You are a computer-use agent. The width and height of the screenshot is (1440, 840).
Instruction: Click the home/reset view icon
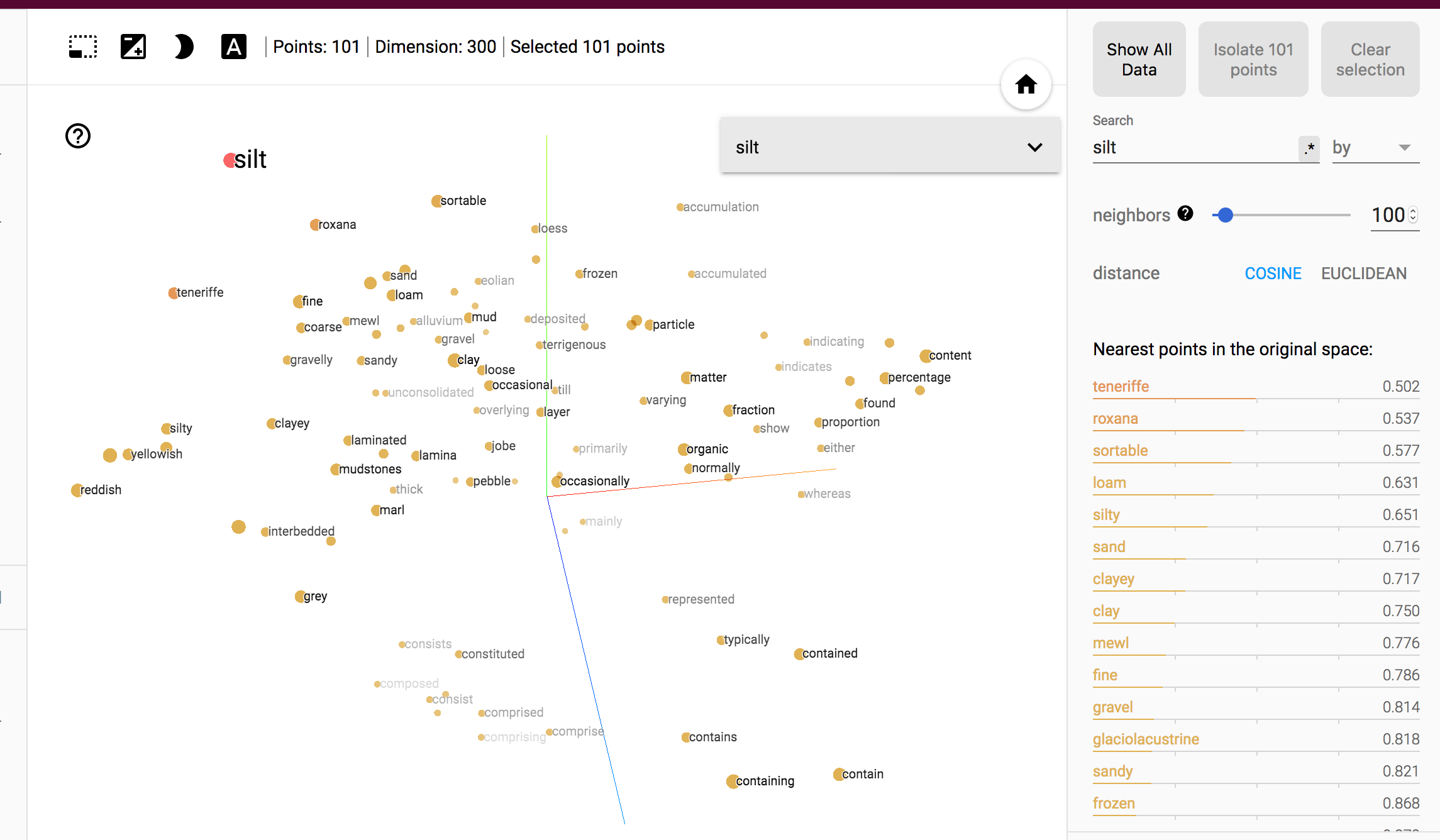click(x=1026, y=85)
